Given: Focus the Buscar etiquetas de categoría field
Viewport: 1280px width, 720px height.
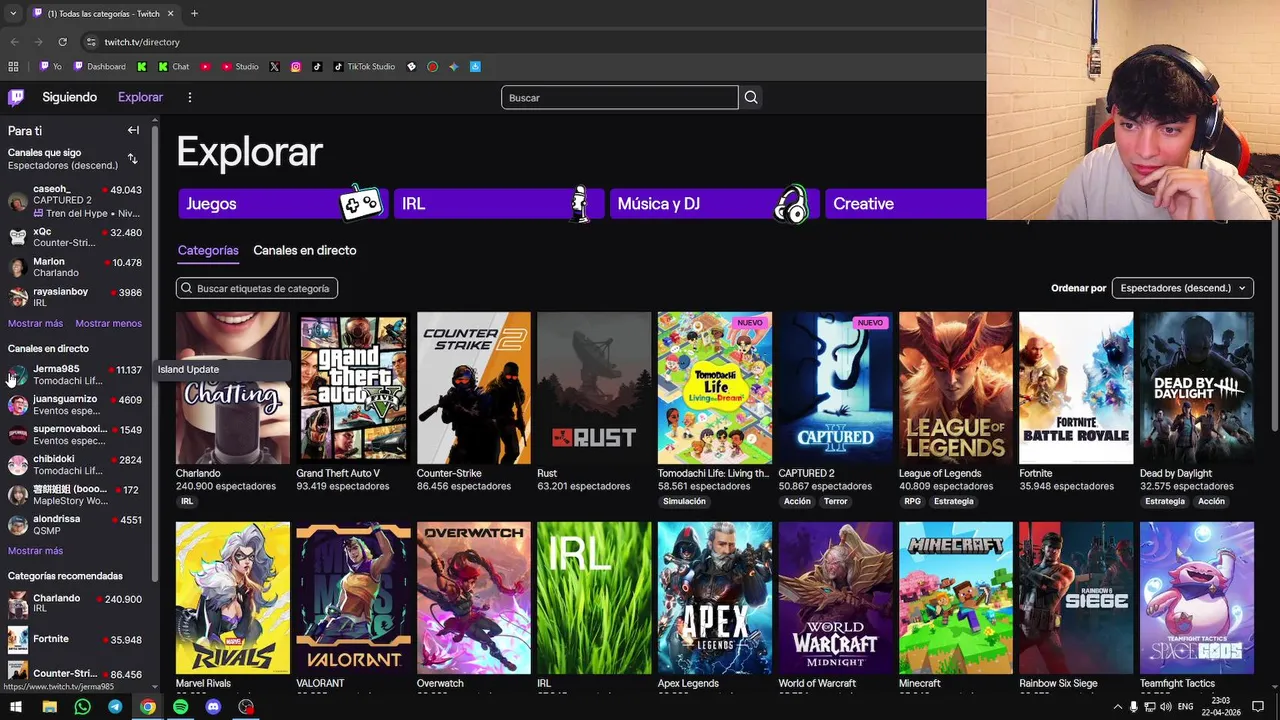Looking at the screenshot, I should click(257, 288).
